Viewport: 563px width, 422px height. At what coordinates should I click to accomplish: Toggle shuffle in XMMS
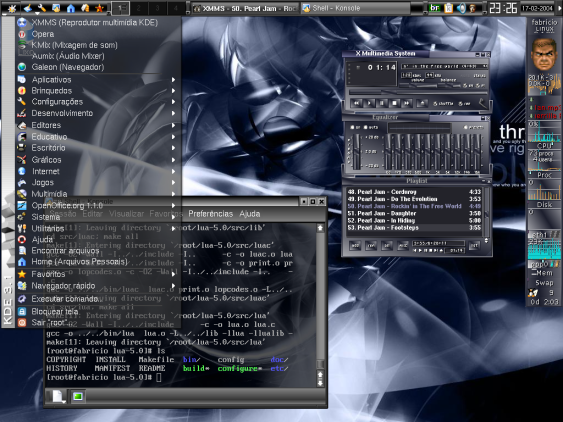tap(443, 103)
